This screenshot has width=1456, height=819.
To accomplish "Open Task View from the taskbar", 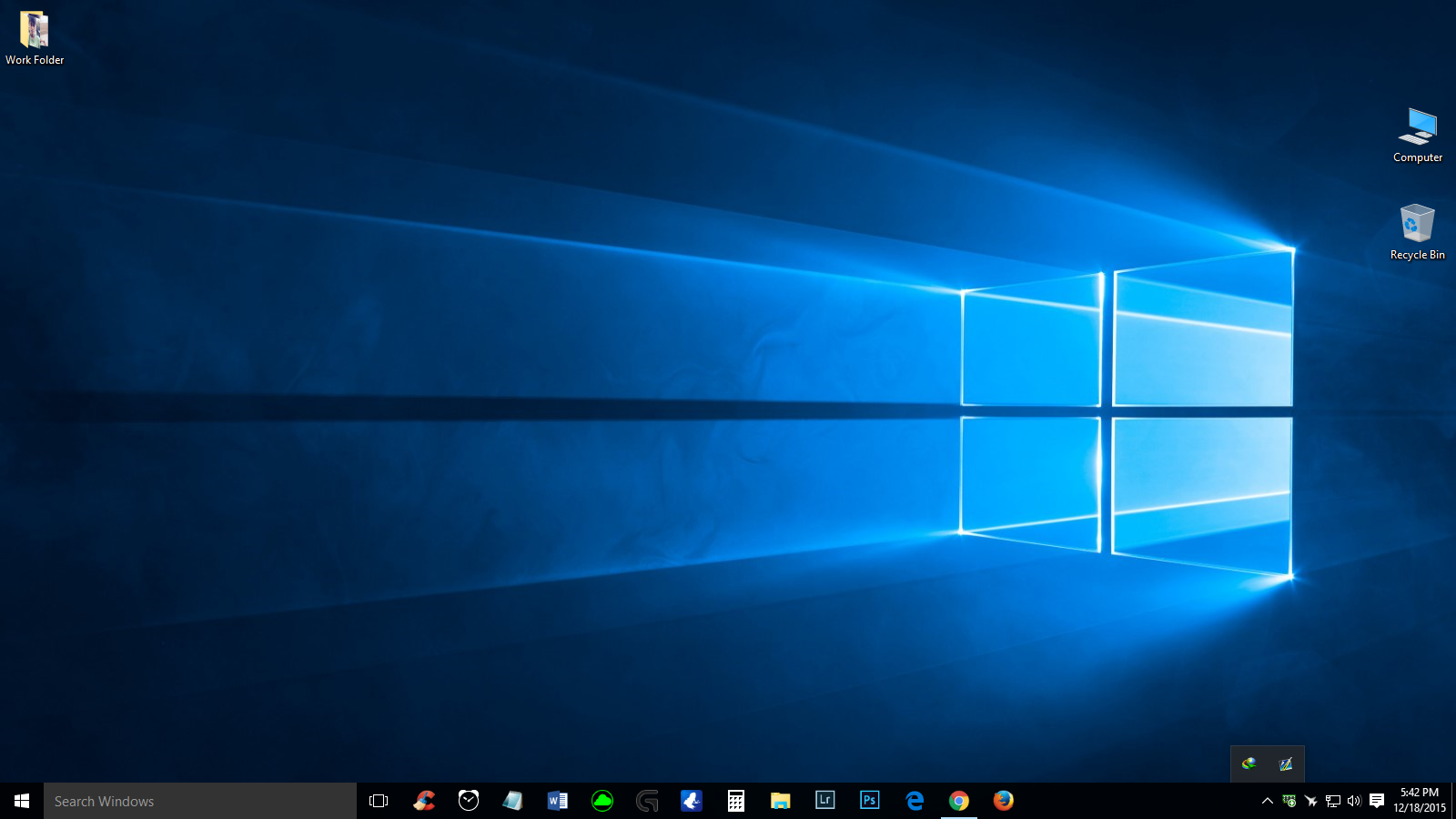I will (379, 801).
